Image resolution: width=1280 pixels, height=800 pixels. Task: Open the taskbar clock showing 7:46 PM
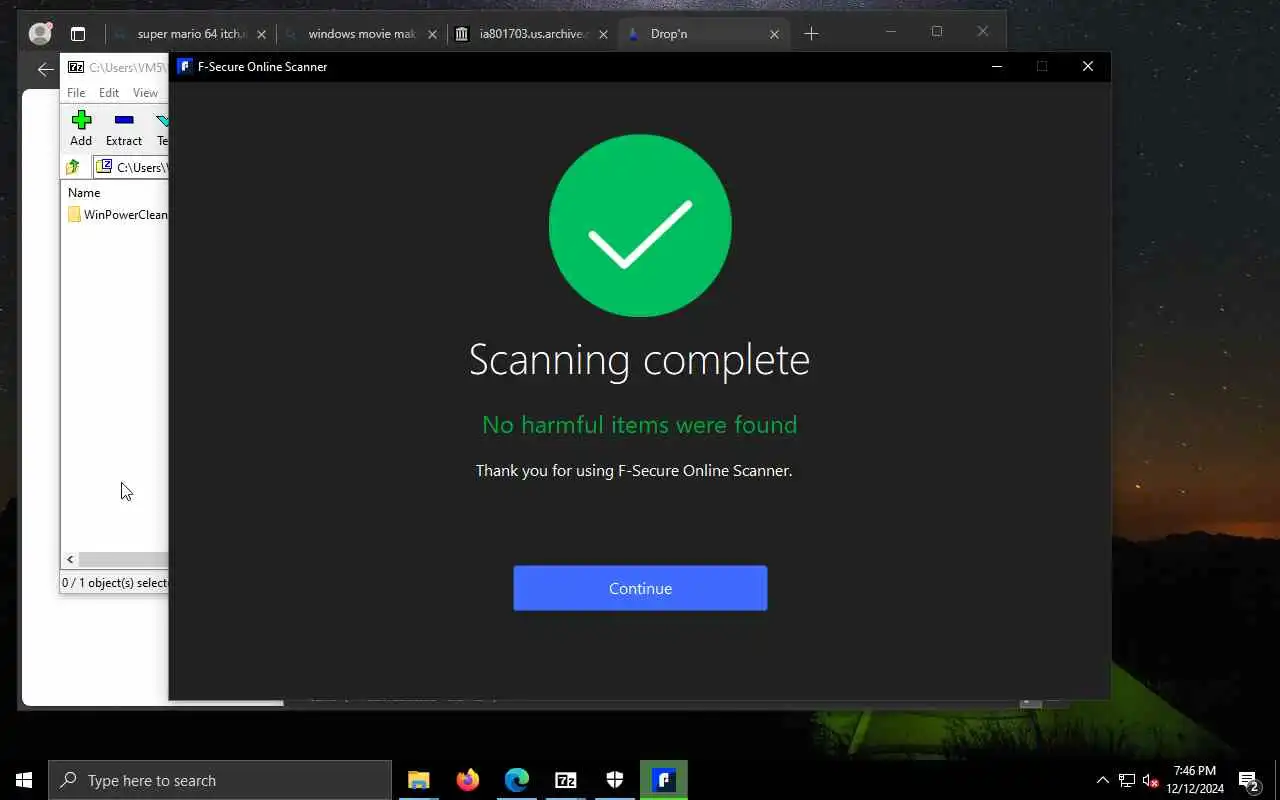[1195, 780]
